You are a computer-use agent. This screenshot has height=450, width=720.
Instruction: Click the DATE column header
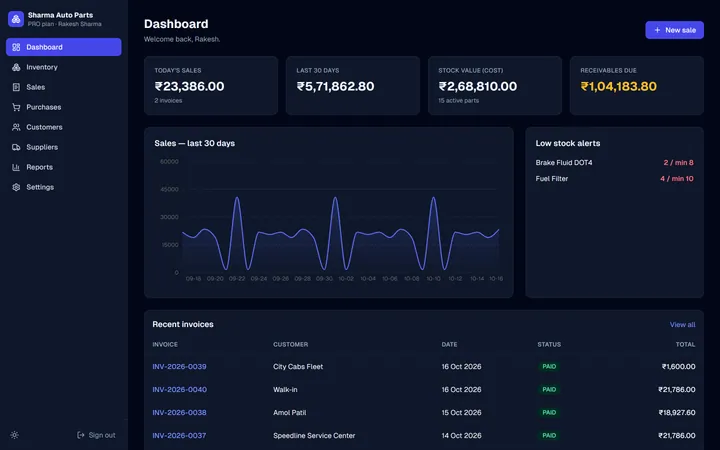450,344
